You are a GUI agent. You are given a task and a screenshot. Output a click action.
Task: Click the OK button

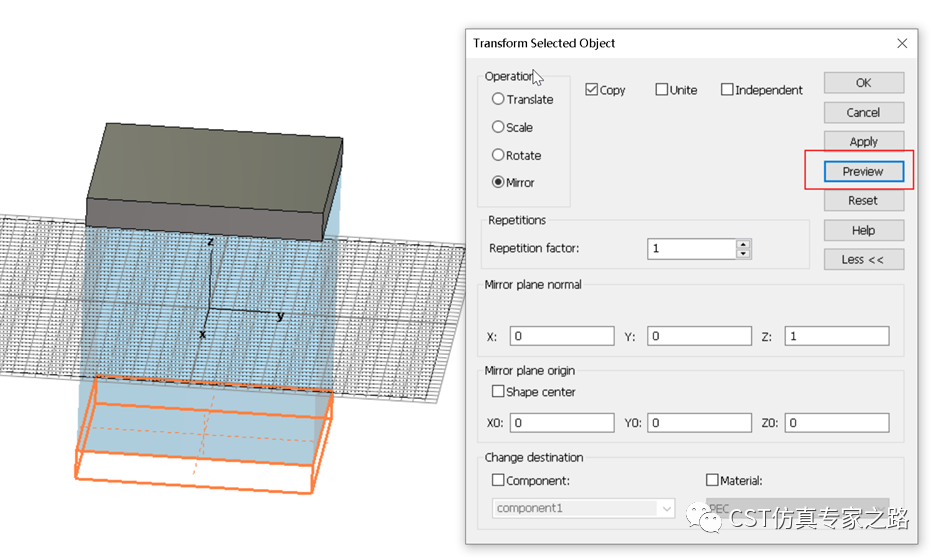coord(863,83)
